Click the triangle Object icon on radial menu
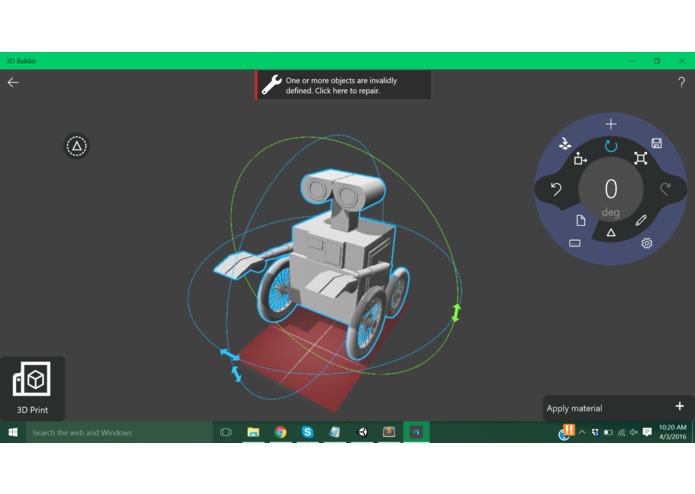Image resolution: width=695 pixels, height=494 pixels. click(611, 232)
